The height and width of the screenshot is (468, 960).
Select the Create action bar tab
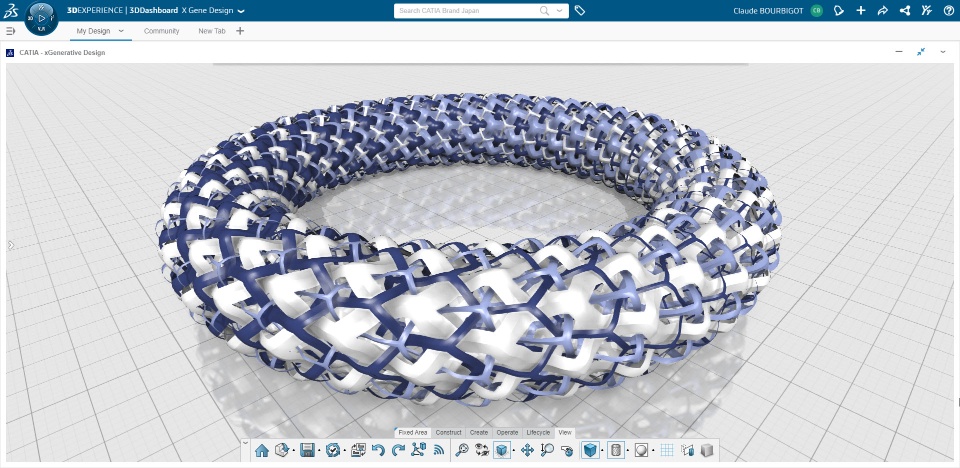coord(479,432)
